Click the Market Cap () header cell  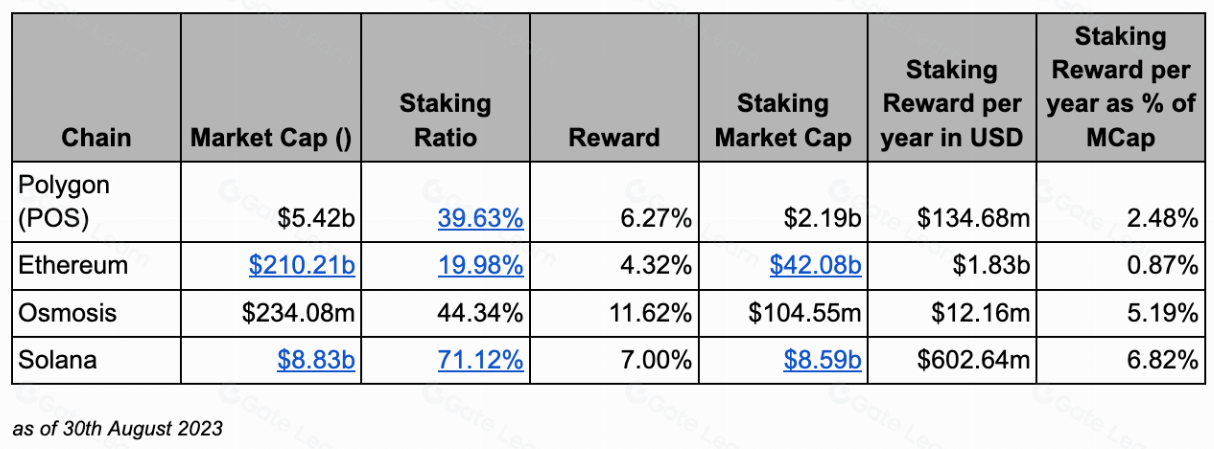point(270,137)
